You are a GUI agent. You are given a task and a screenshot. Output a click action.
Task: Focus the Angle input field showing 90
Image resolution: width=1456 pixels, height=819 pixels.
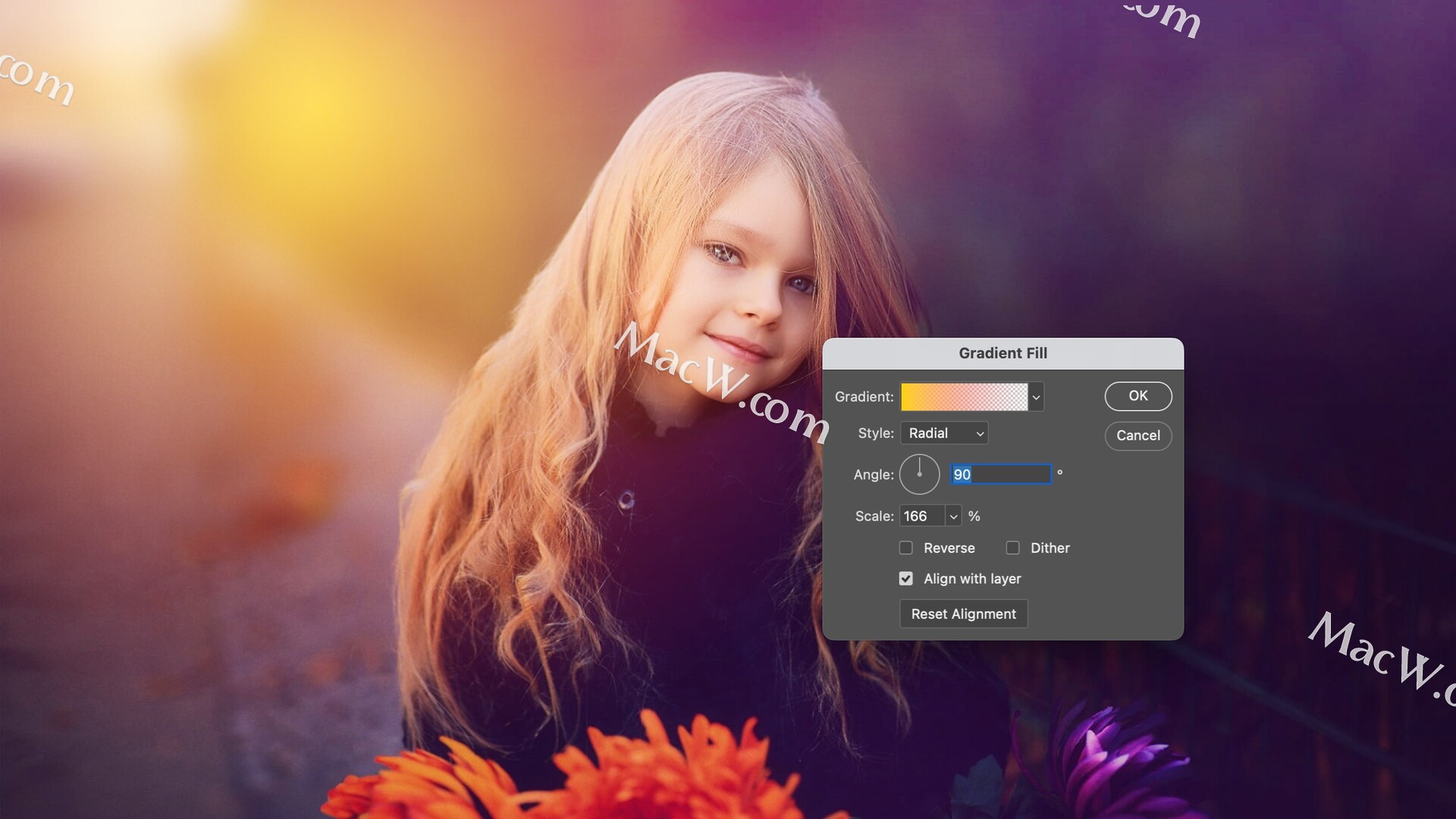[1000, 475]
